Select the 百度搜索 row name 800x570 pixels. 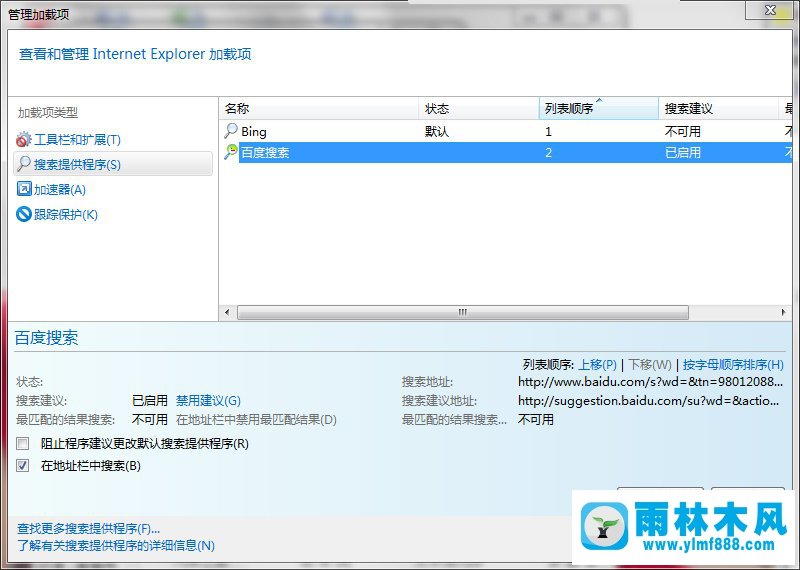(x=265, y=153)
